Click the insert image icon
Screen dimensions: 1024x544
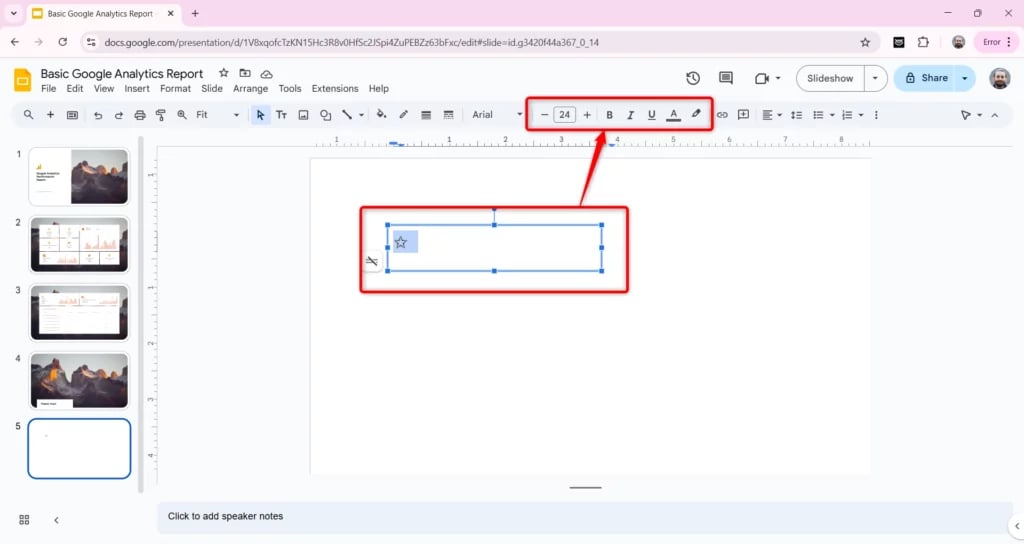pyautogui.click(x=303, y=115)
